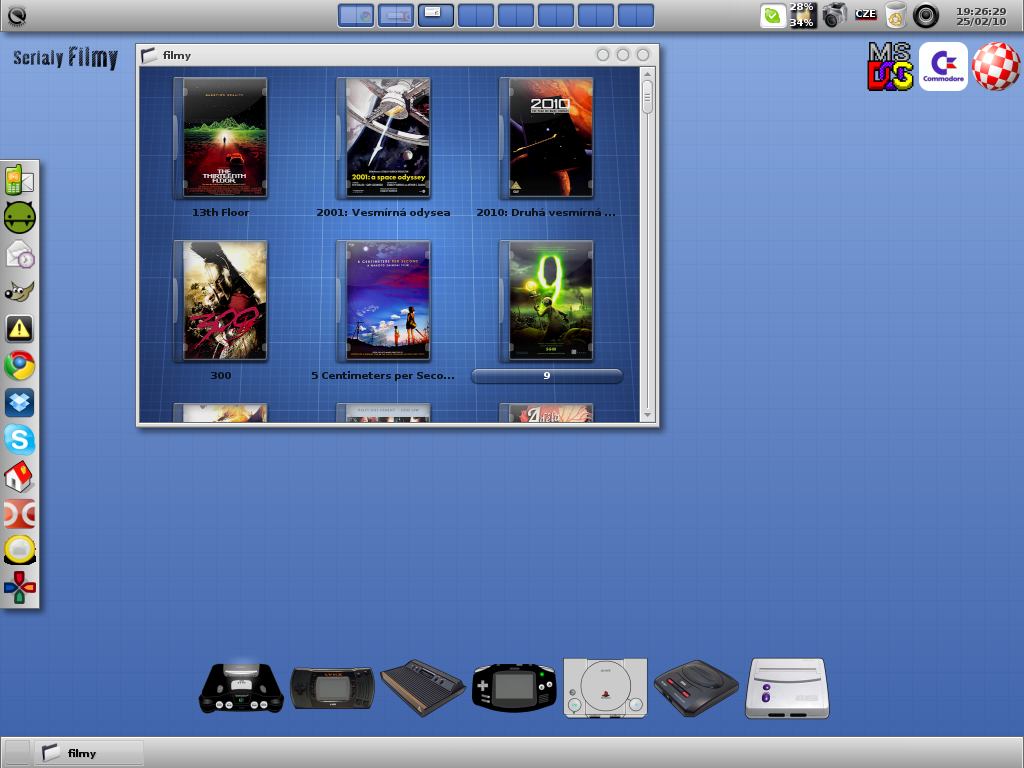1024x768 pixels.
Task: Click the 28% 34% system monitor widget
Action: pos(803,15)
